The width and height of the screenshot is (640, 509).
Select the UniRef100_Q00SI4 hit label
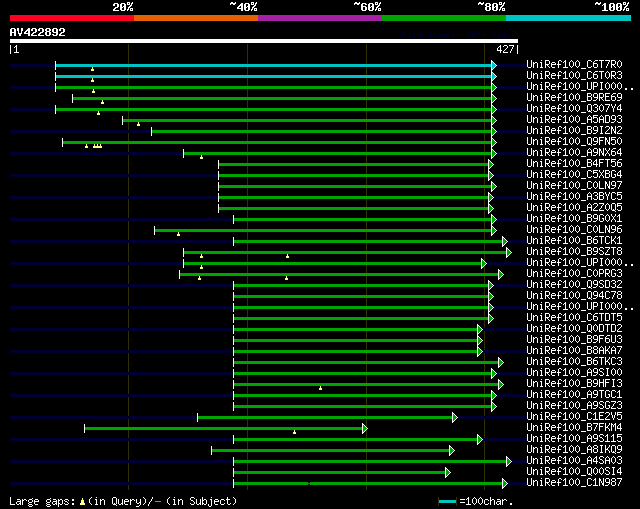(x=574, y=472)
